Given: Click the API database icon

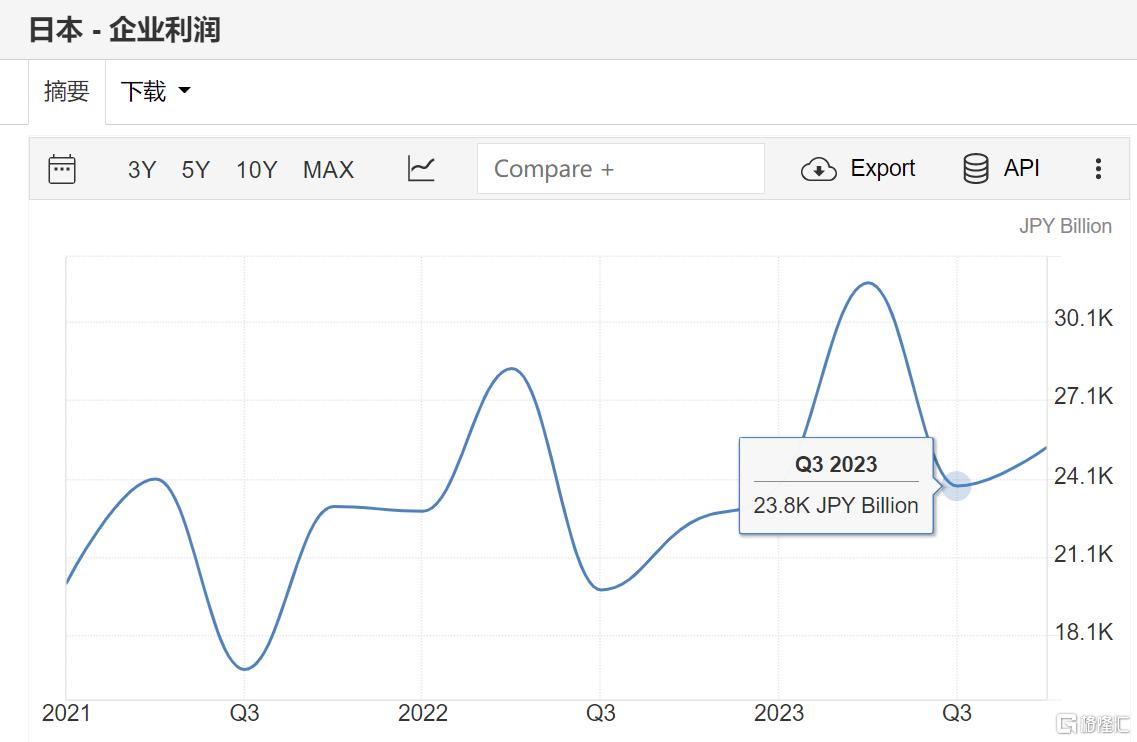Looking at the screenshot, I should pyautogui.click(x=975, y=169).
